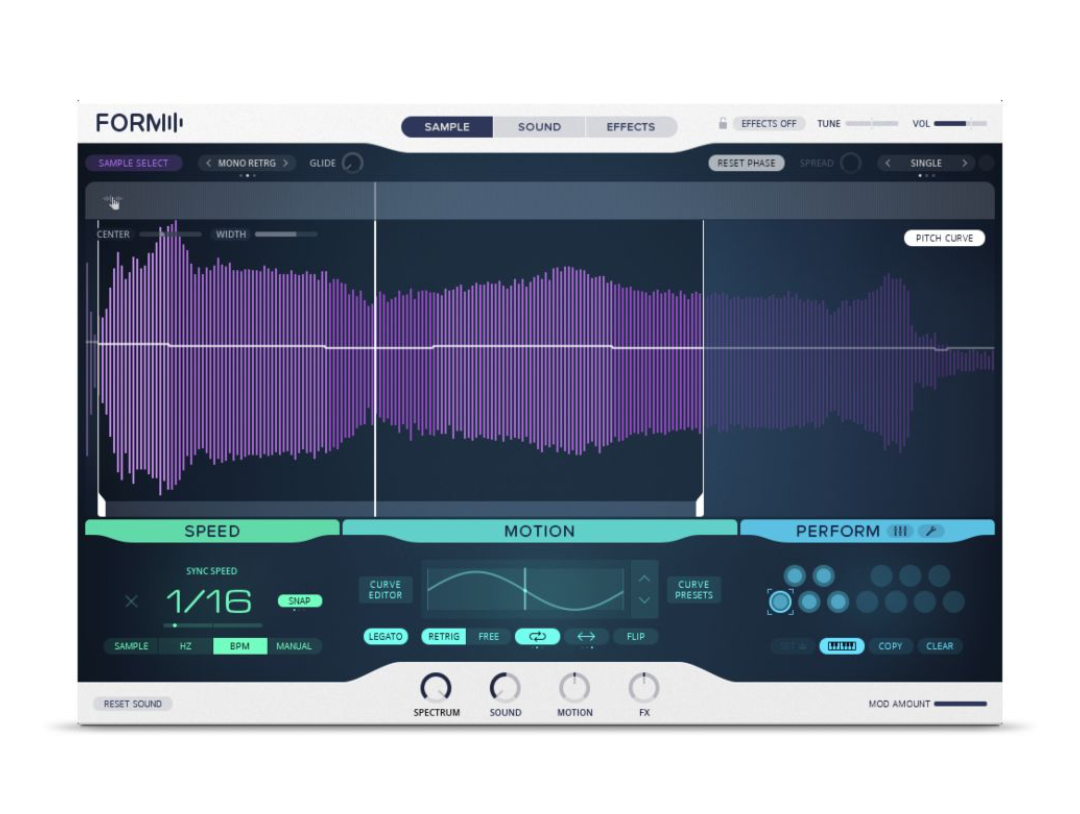1080x814 pixels.
Task: Select the keyboard icon in the Perform section
Action: coord(840,646)
